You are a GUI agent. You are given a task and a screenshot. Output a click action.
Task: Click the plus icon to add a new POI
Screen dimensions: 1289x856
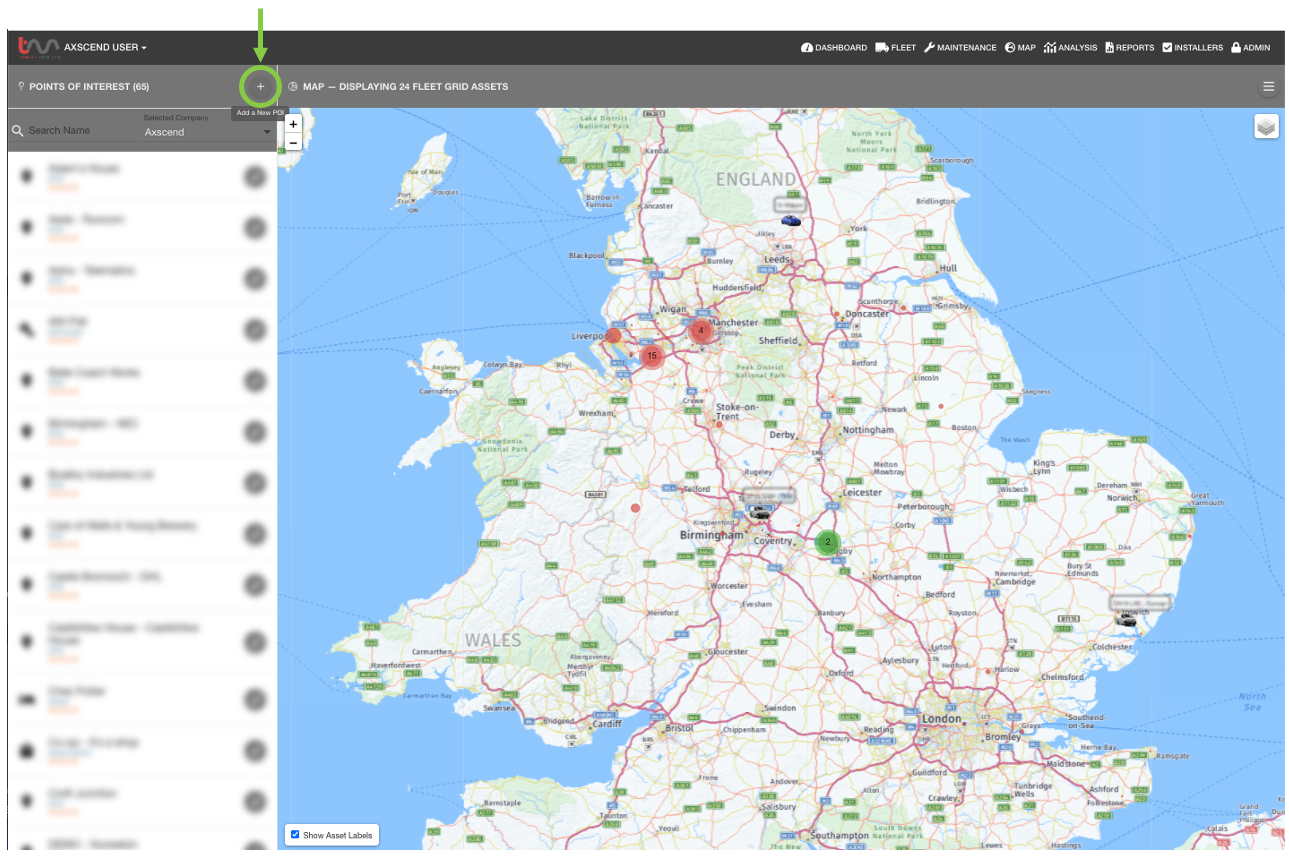(260, 87)
